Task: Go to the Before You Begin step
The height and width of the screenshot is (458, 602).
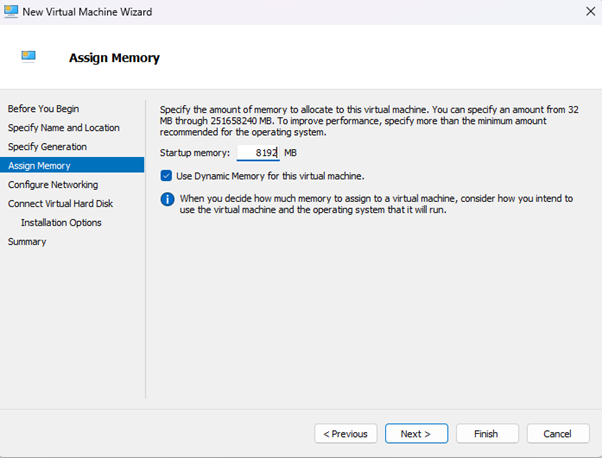Action: [43, 108]
